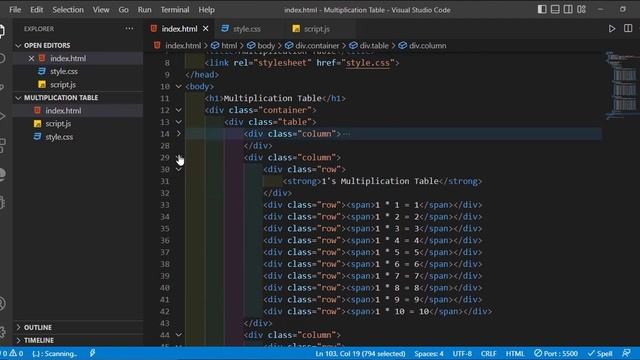The width and height of the screenshot is (640, 360).
Task: Unfold the collapsed column div on line 14
Action: [178, 133]
